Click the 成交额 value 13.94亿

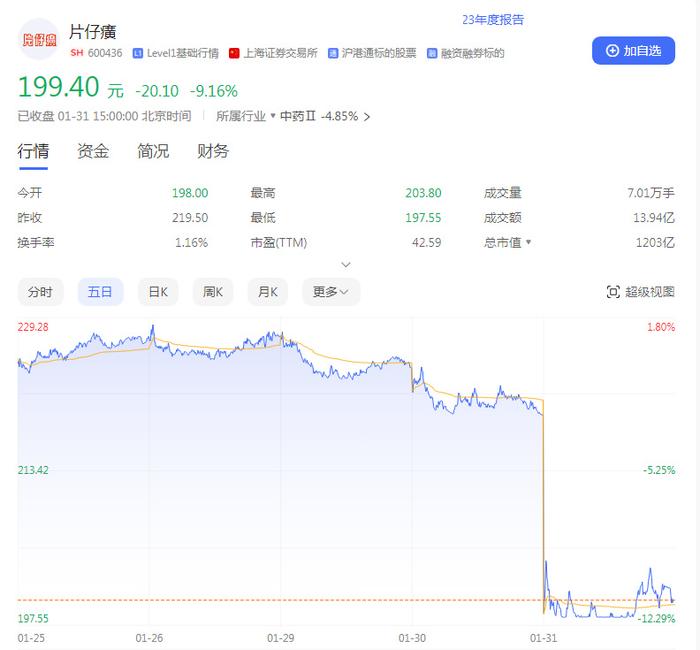pyautogui.click(x=654, y=218)
